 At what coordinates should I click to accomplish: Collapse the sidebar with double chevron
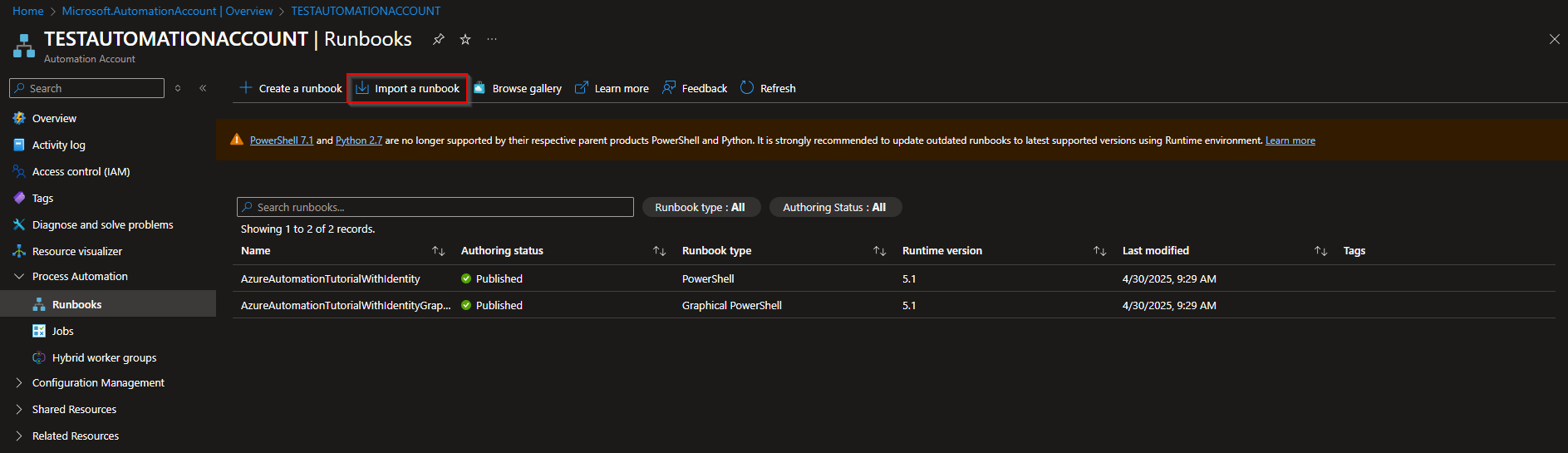click(203, 88)
